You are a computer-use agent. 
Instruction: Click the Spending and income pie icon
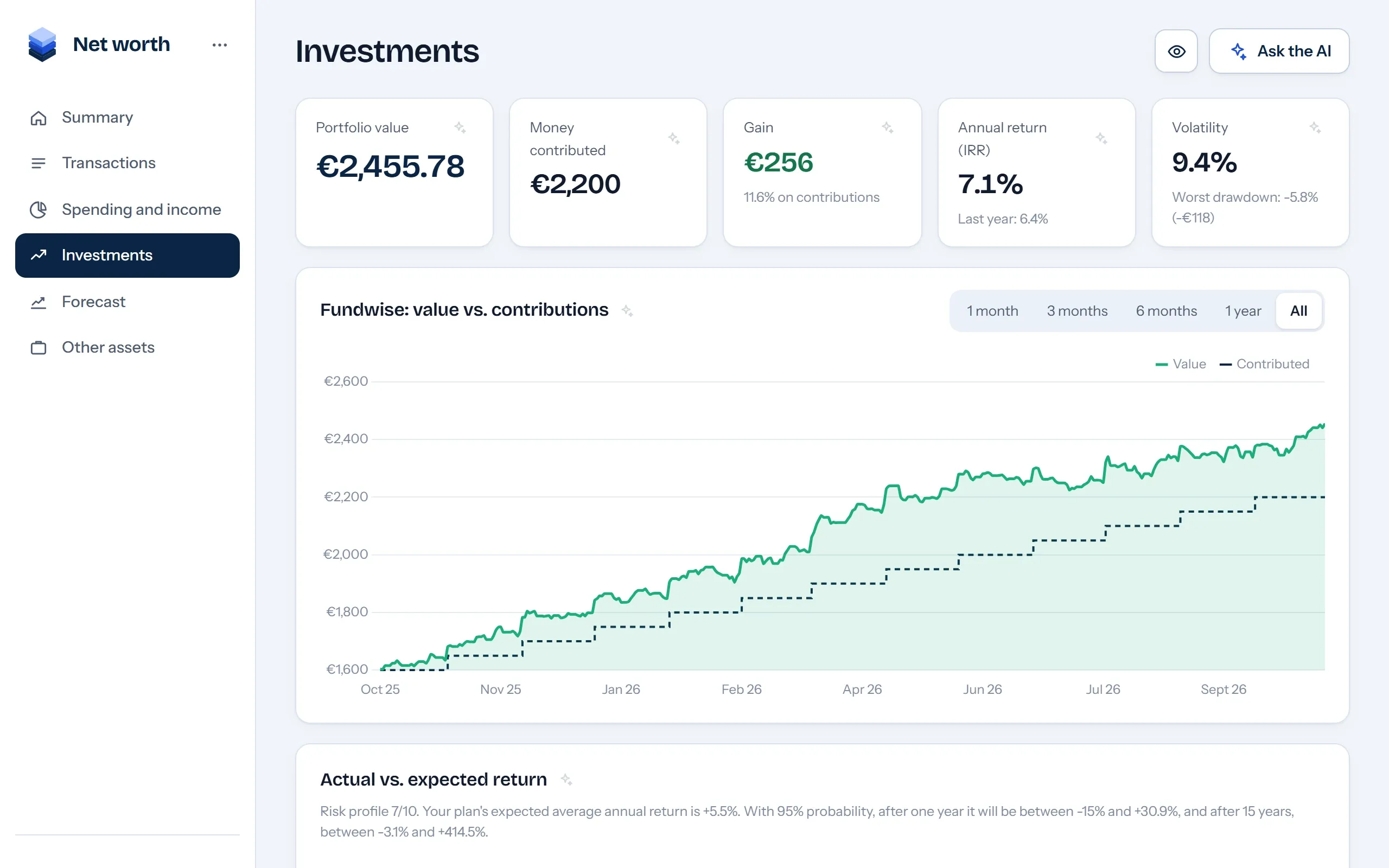[x=39, y=209]
